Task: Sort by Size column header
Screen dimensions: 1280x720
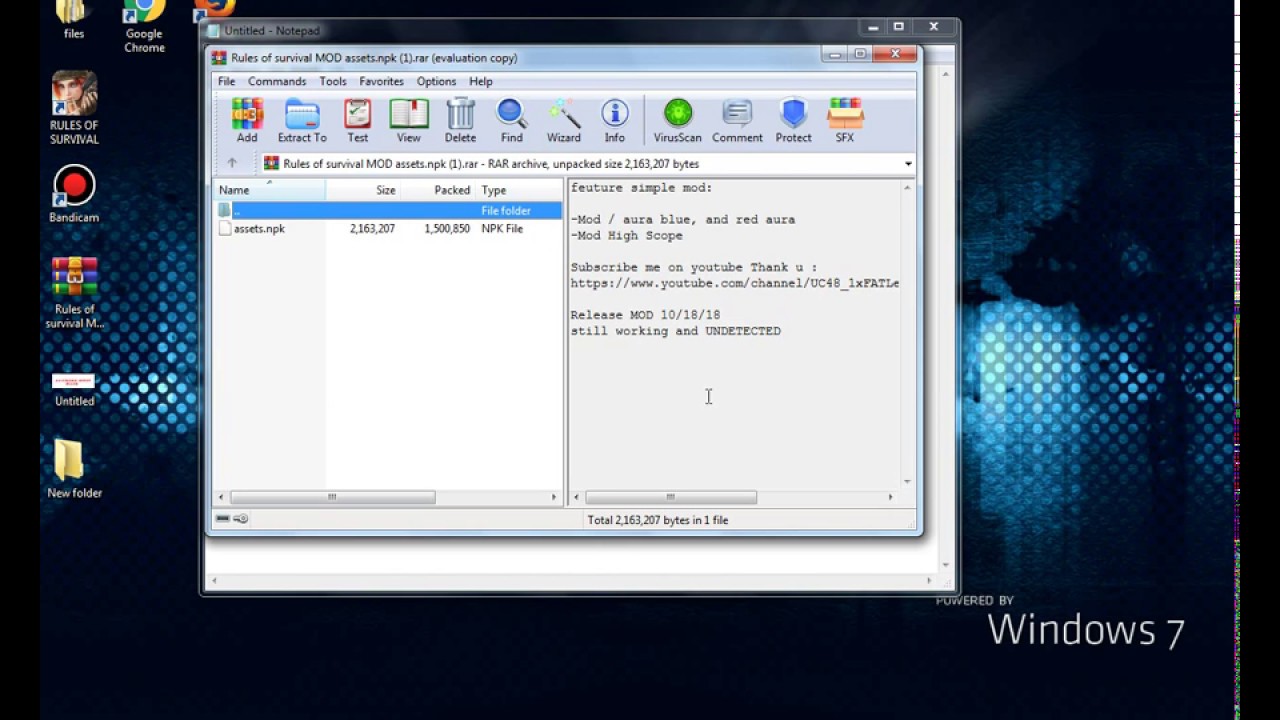Action: click(363, 190)
